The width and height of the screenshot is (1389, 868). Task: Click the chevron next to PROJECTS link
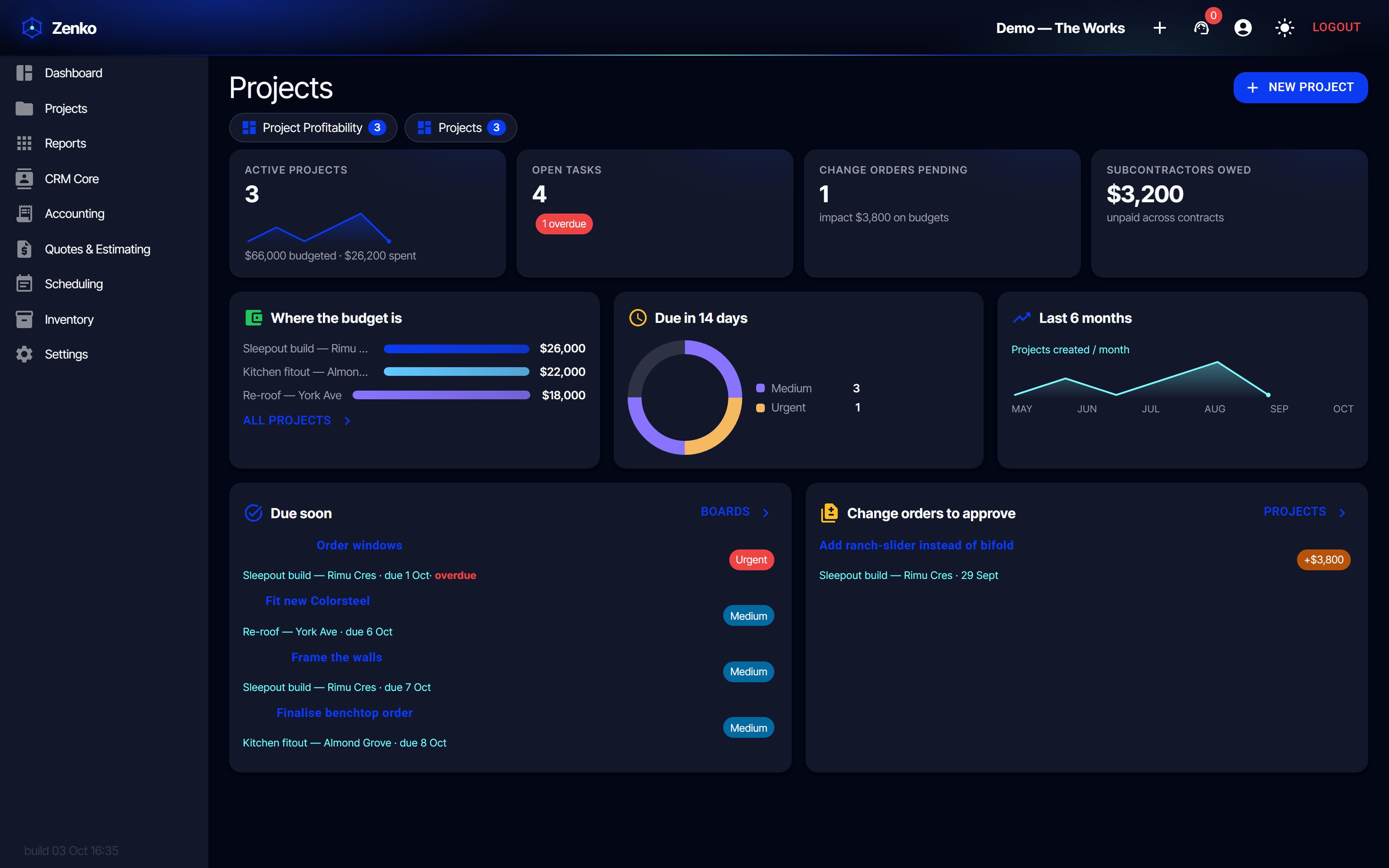click(1342, 513)
